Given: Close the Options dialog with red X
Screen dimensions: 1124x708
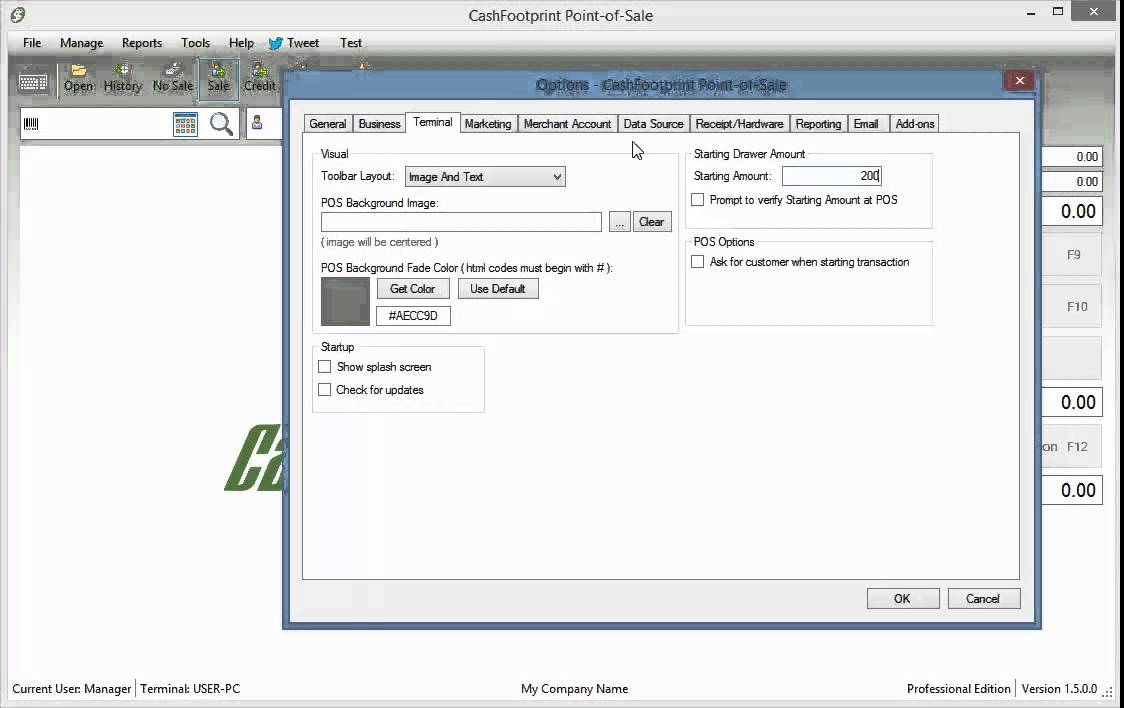Looking at the screenshot, I should point(1019,80).
